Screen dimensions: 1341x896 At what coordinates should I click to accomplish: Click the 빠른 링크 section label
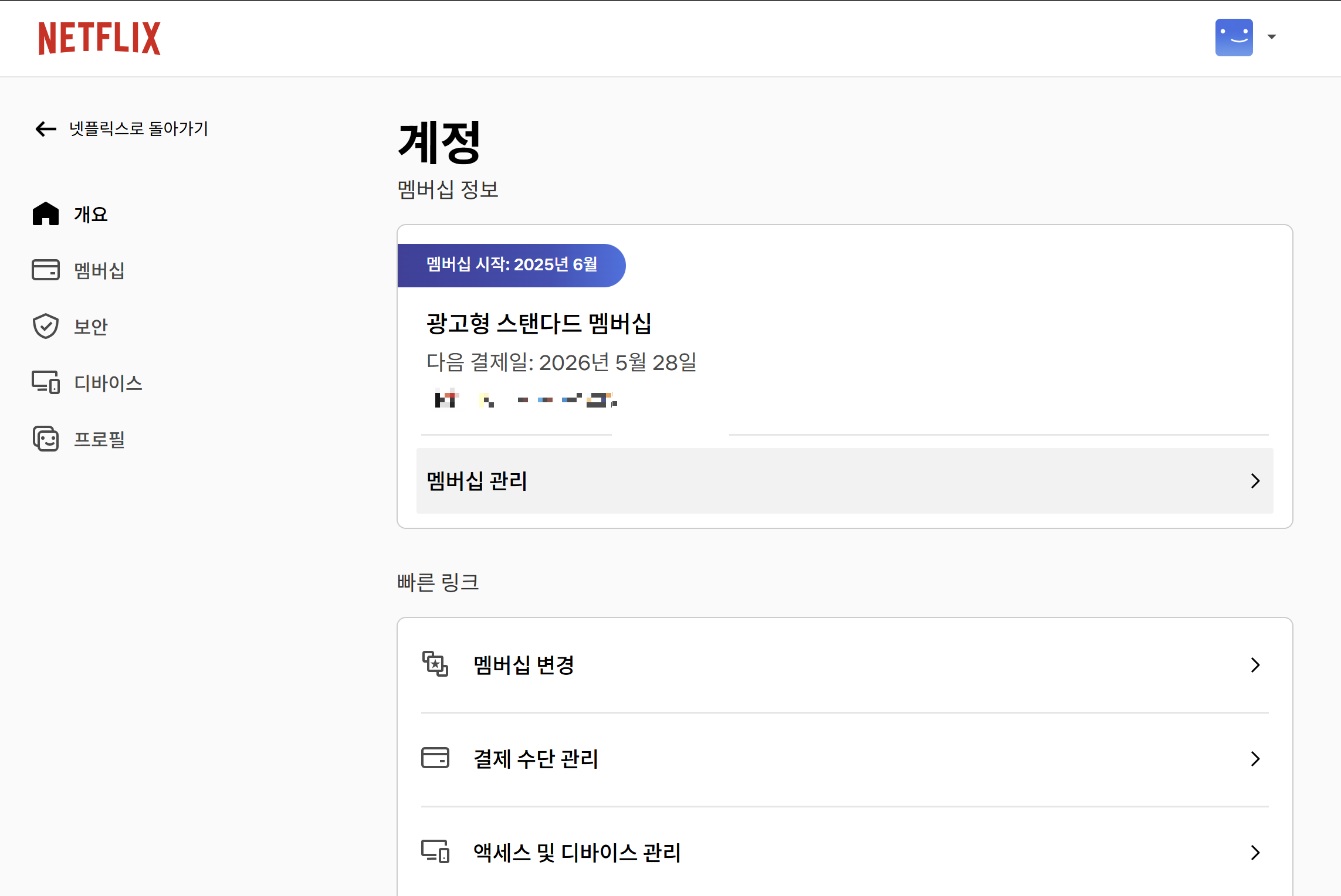[x=438, y=582]
